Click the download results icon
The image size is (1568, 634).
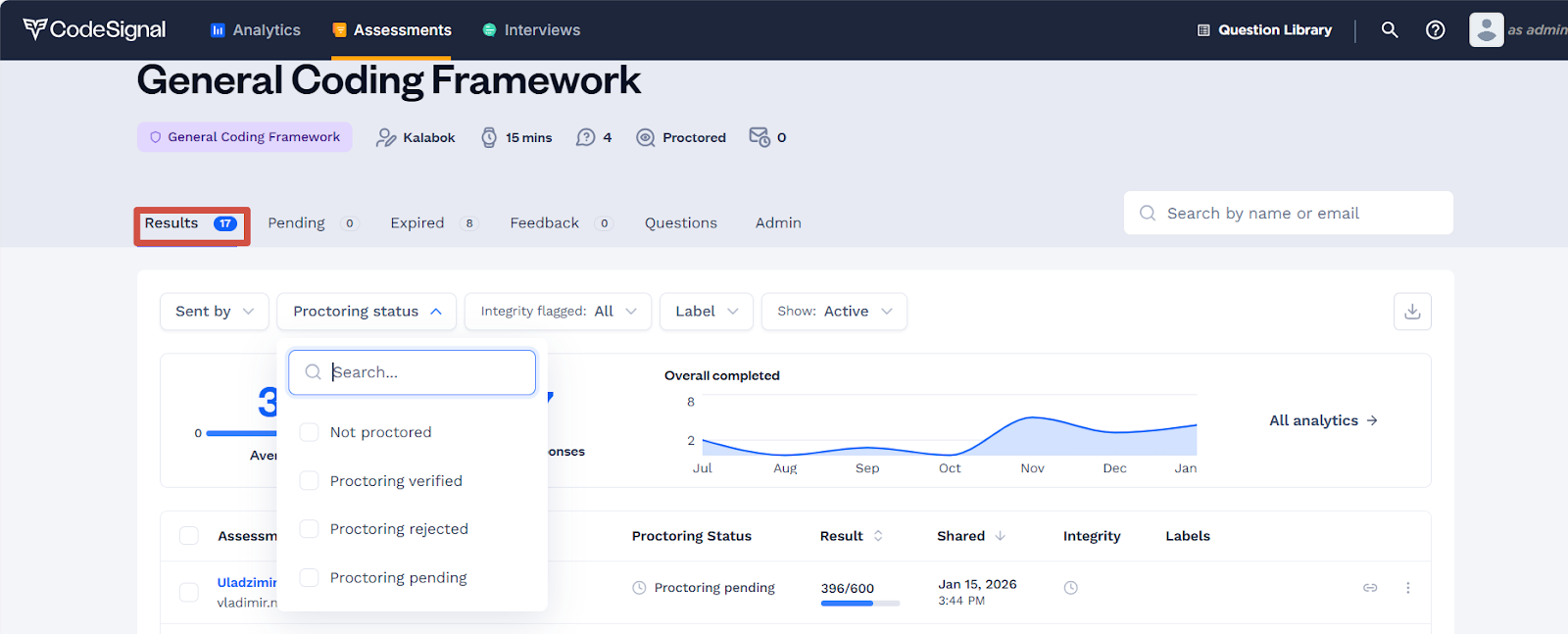coord(1412,312)
